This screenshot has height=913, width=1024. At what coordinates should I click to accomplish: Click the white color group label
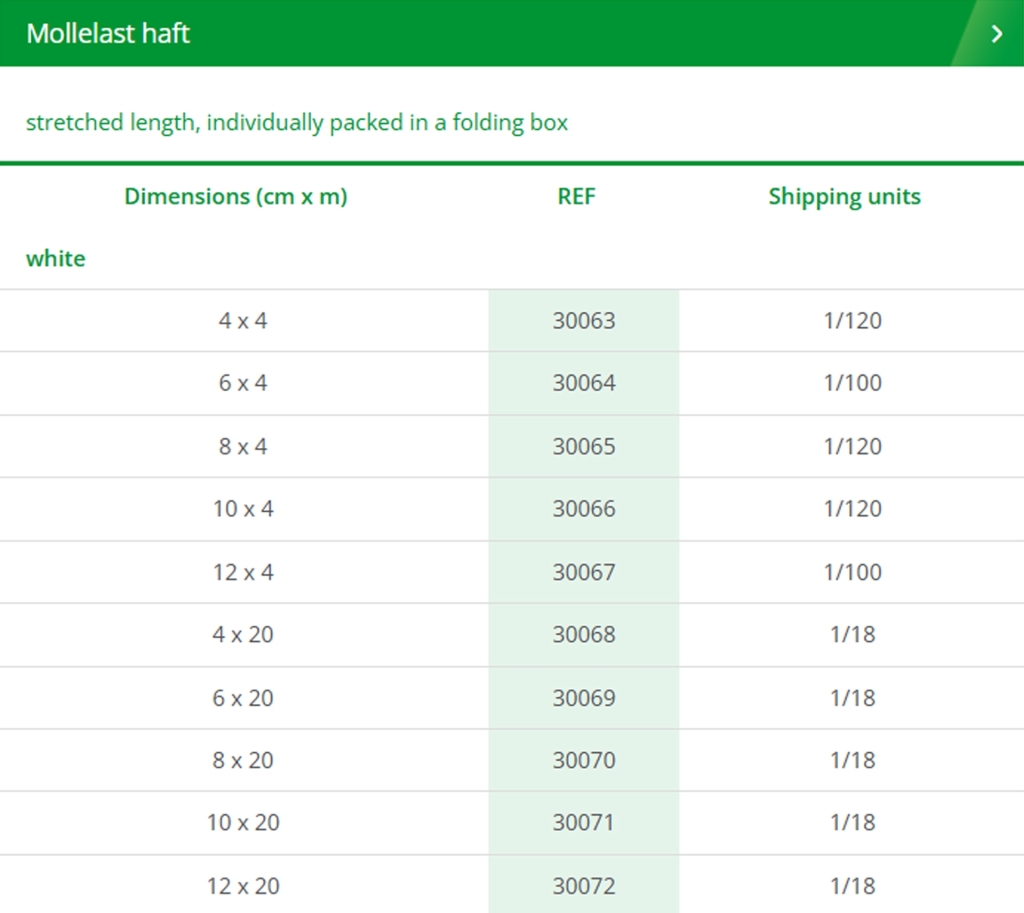click(x=56, y=259)
